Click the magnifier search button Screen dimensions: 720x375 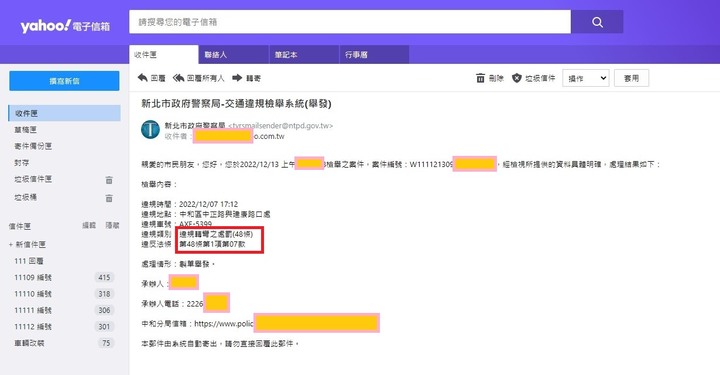(x=597, y=22)
